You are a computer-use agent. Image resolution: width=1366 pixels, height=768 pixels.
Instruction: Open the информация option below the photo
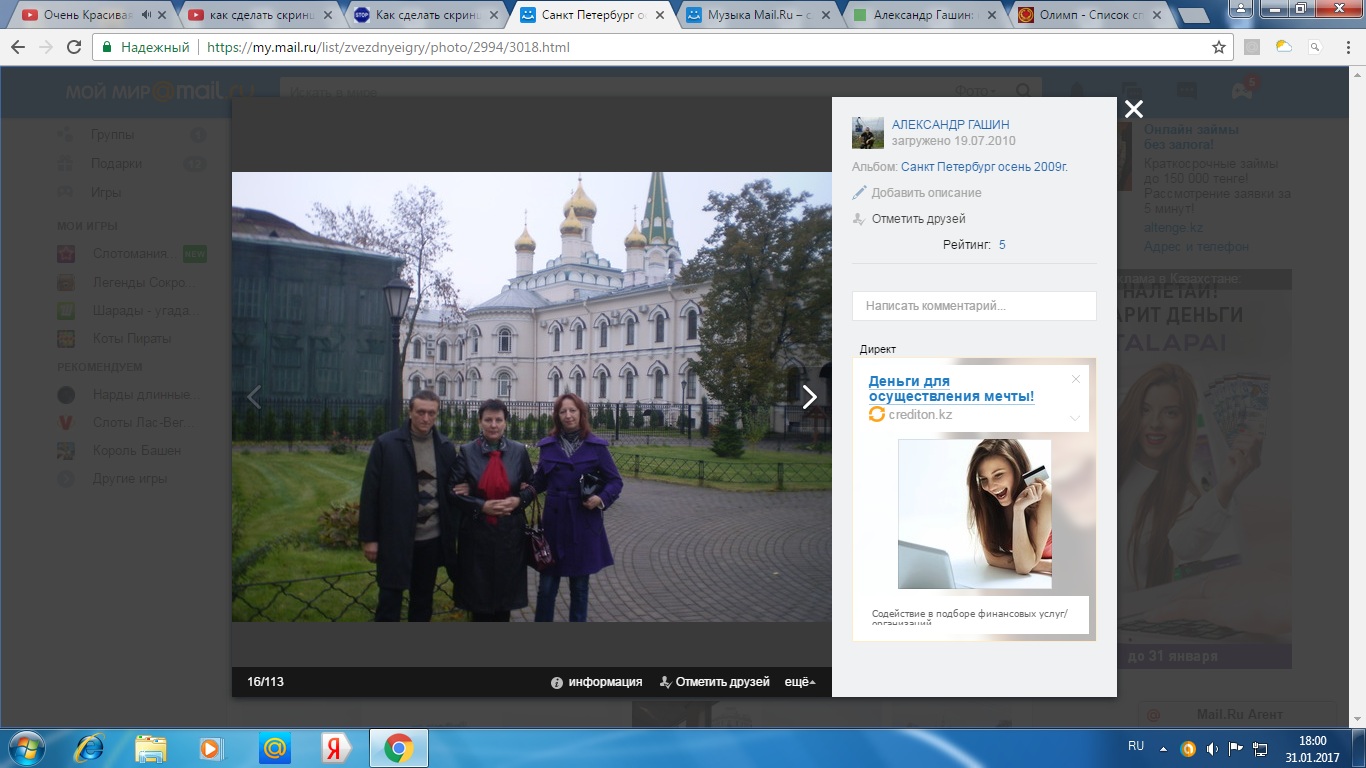(x=605, y=682)
